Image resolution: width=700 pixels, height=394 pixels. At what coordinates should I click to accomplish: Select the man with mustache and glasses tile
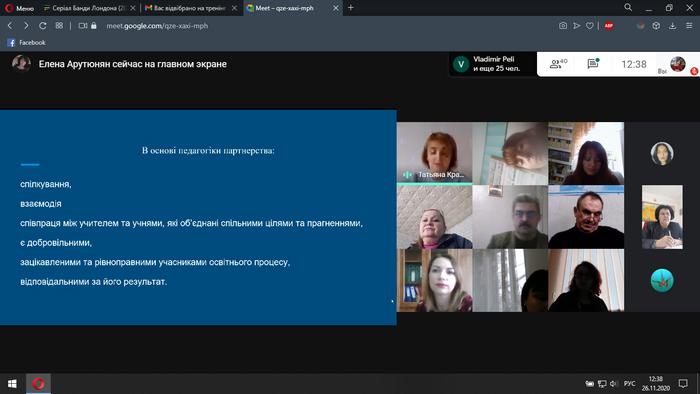(510, 217)
